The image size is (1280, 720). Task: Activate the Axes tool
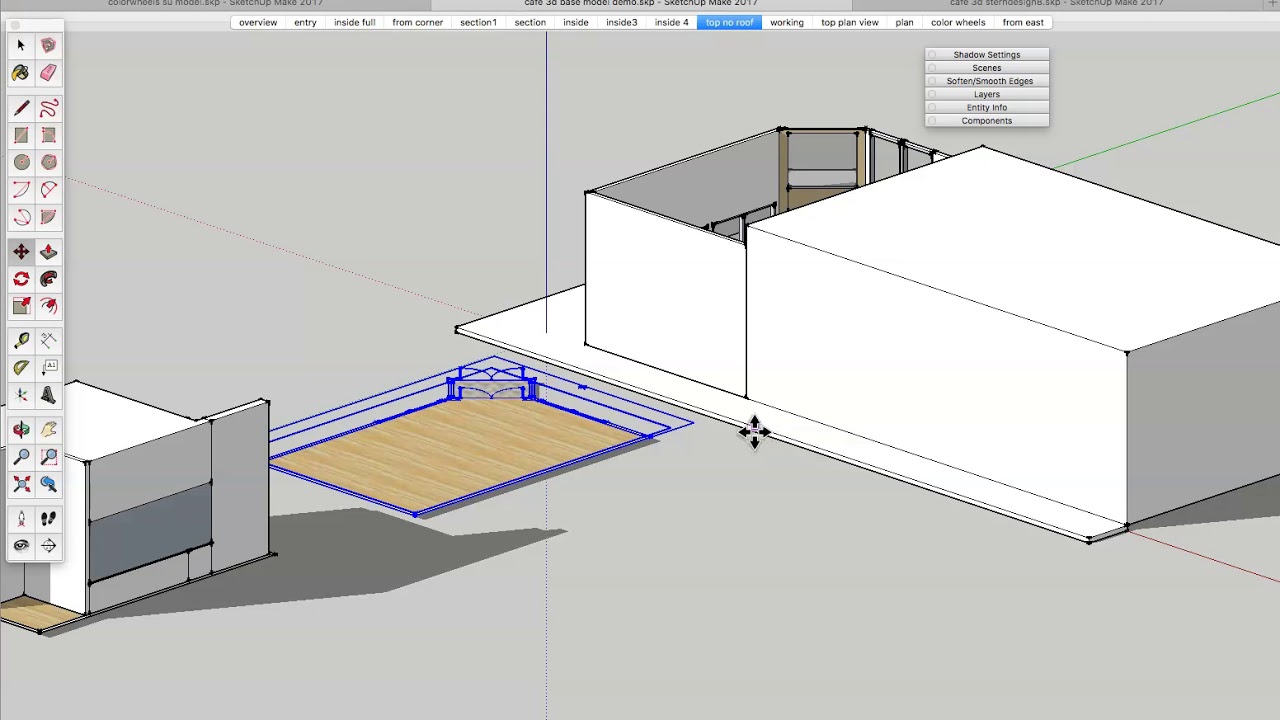(x=21, y=395)
